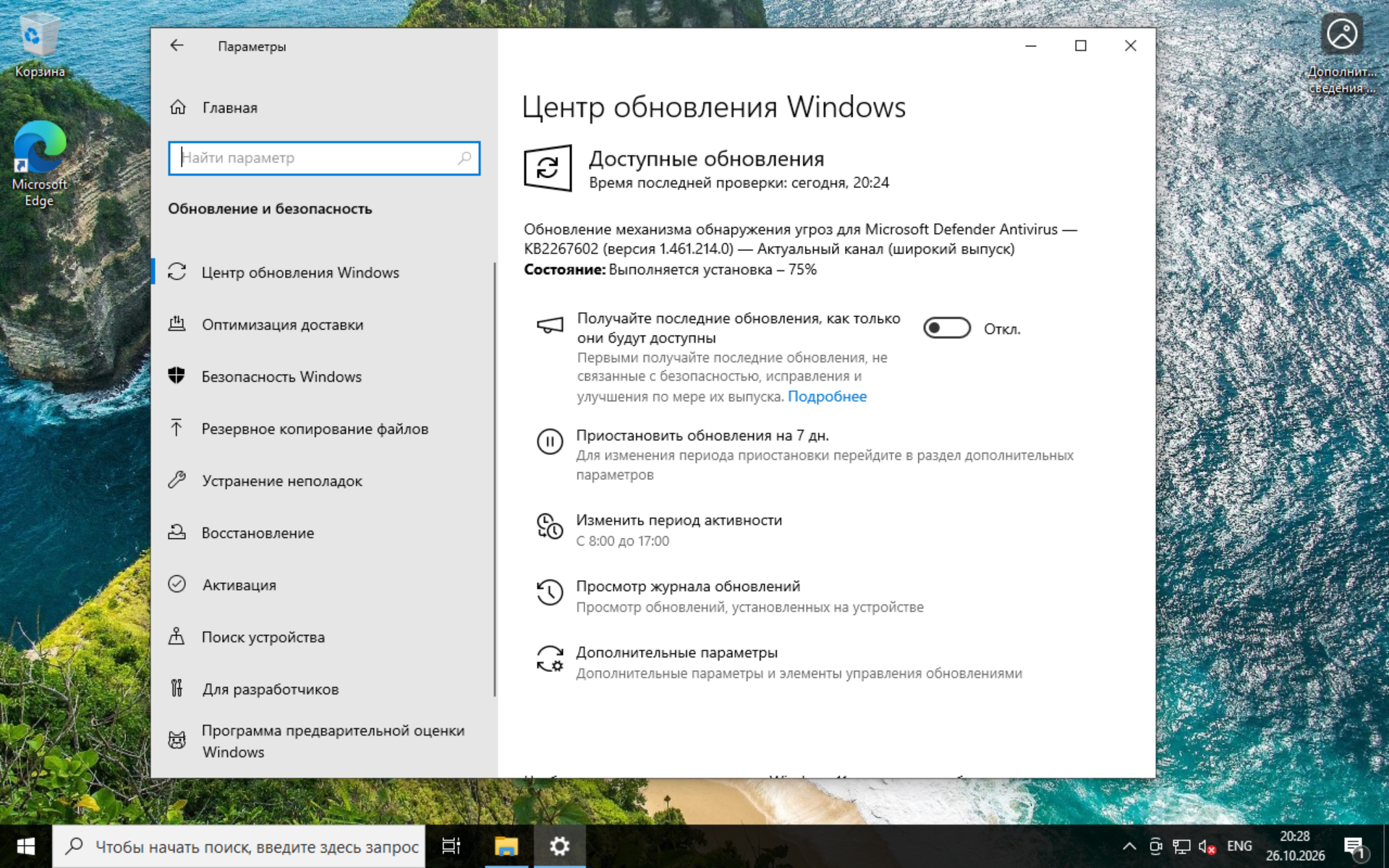
Task: Open File Explorer from the taskbar
Action: click(x=506, y=846)
